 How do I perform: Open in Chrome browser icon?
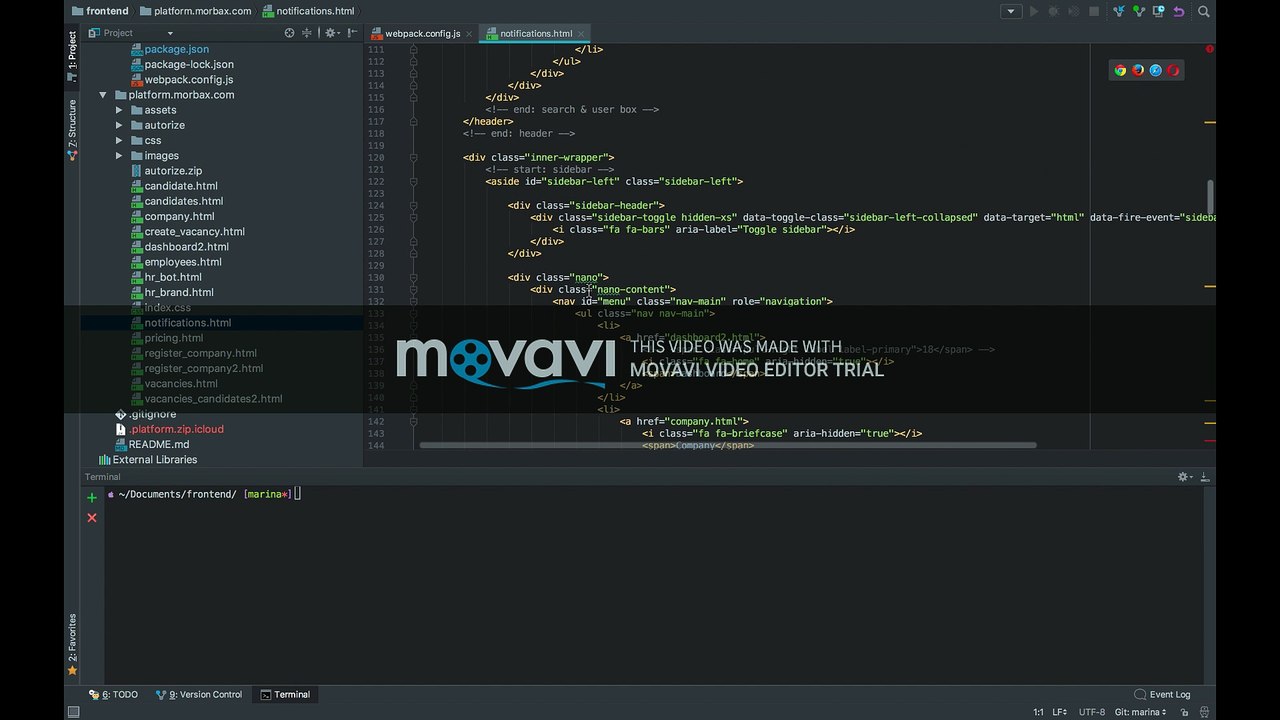pyautogui.click(x=1121, y=70)
